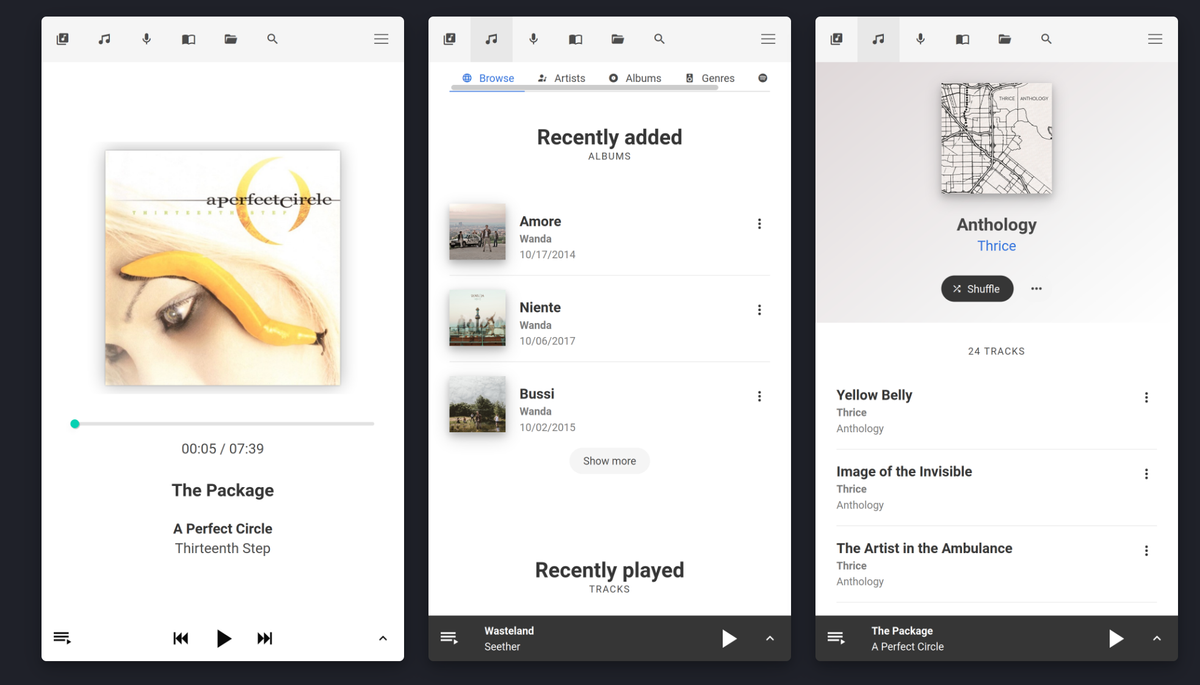Open now-playing icon in left panel toolbar
This screenshot has height=685, width=1200.
(62, 39)
